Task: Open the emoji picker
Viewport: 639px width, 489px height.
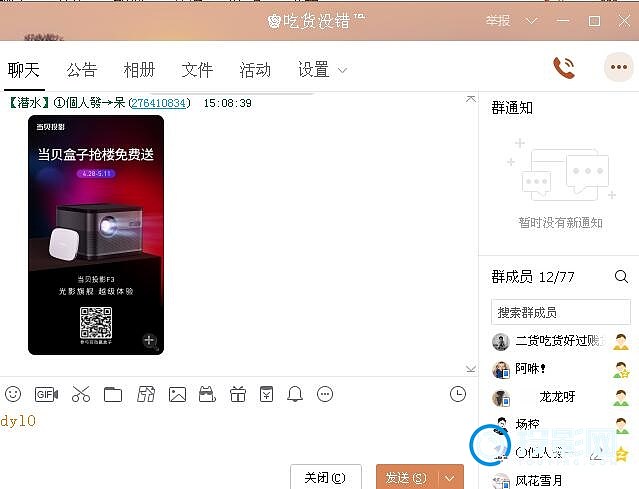Action: coord(13,394)
